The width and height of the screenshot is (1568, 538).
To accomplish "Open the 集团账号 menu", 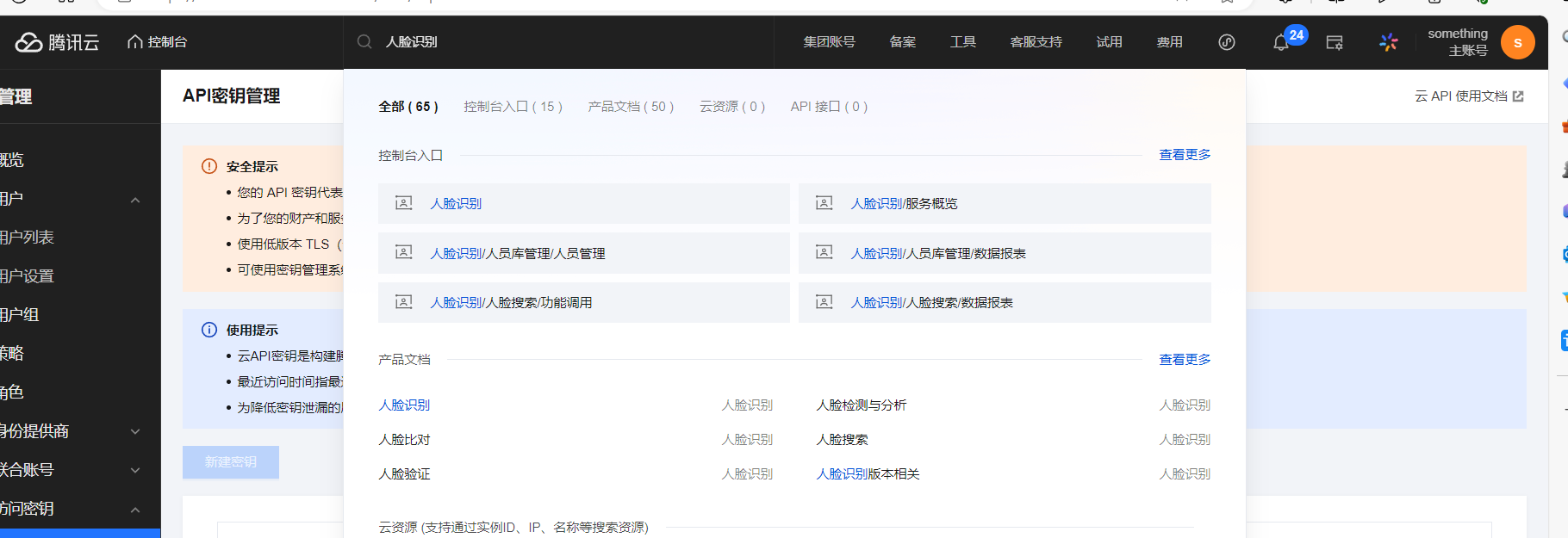I will [829, 41].
